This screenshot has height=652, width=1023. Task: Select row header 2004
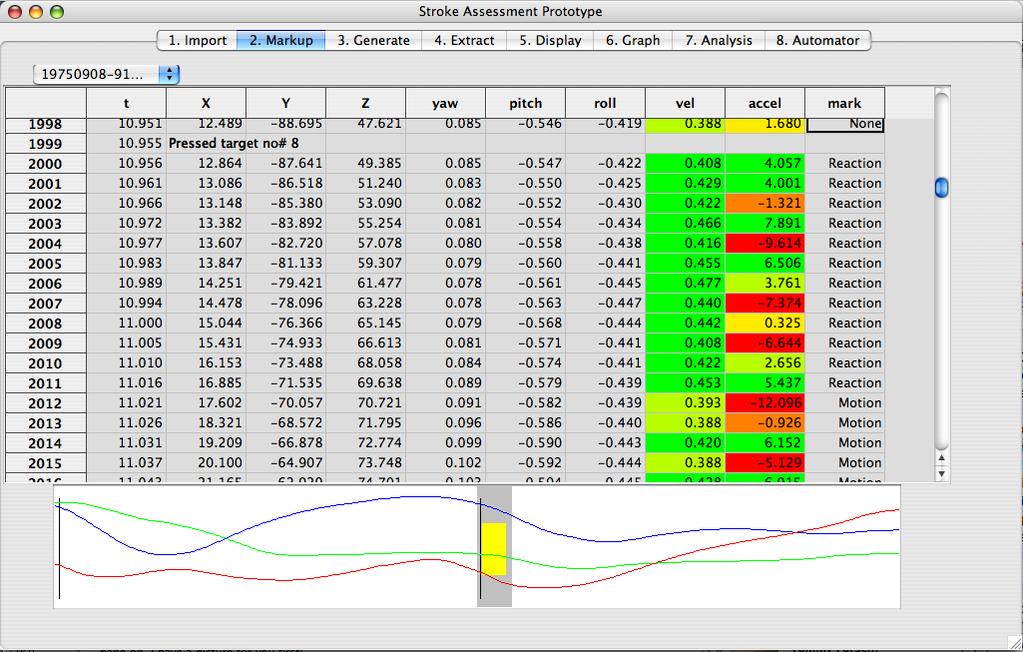[x=46, y=244]
